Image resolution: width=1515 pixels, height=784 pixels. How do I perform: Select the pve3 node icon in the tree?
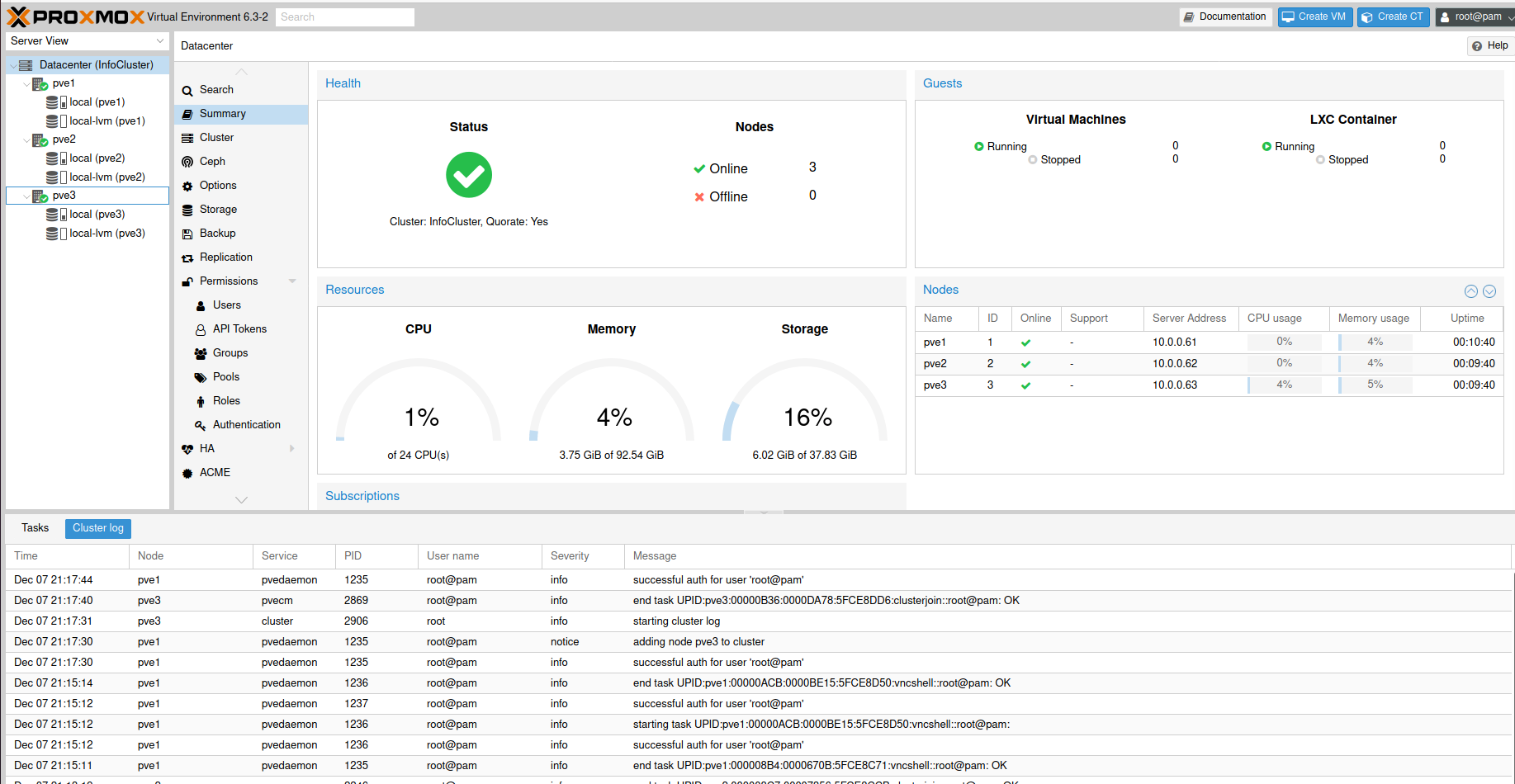pyautogui.click(x=40, y=196)
